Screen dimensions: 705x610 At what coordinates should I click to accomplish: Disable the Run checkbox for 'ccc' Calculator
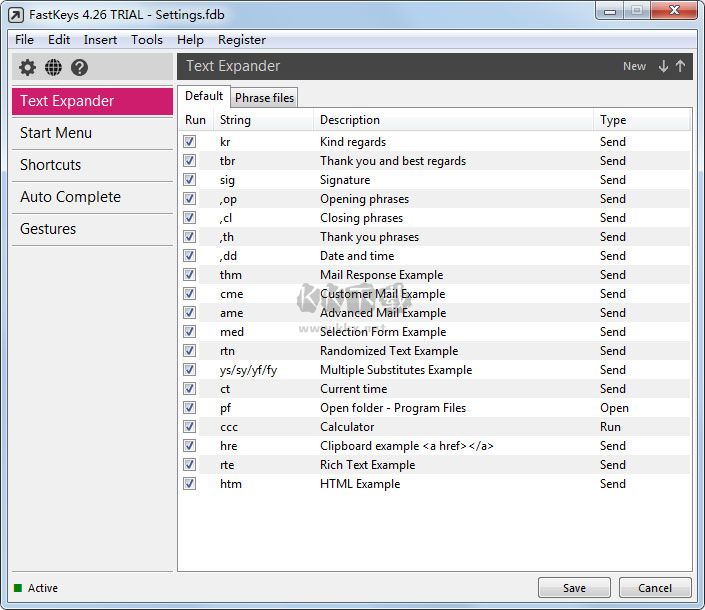click(190, 427)
